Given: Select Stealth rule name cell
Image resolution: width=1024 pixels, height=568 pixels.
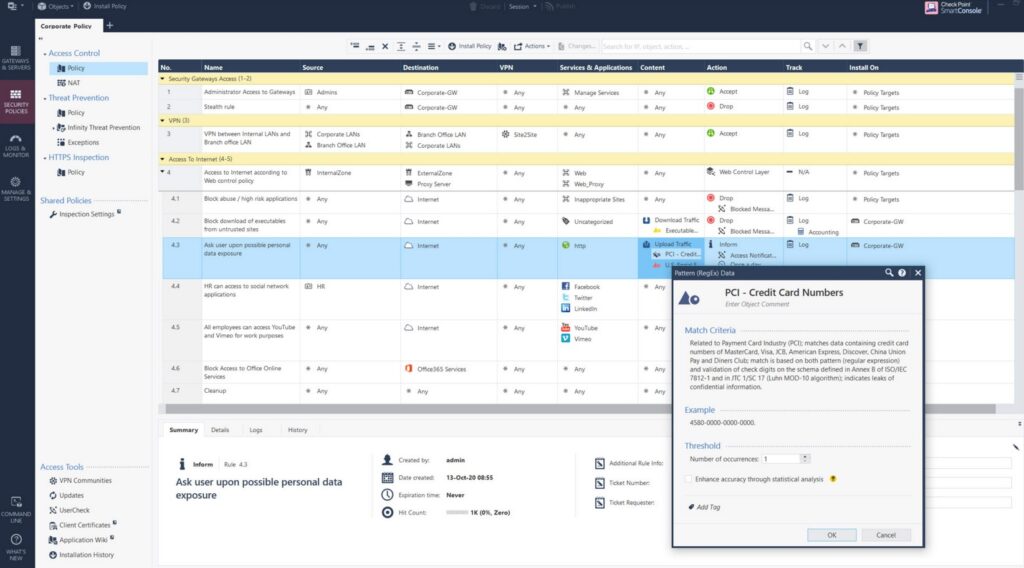Looking at the screenshot, I should pyautogui.click(x=250, y=107).
